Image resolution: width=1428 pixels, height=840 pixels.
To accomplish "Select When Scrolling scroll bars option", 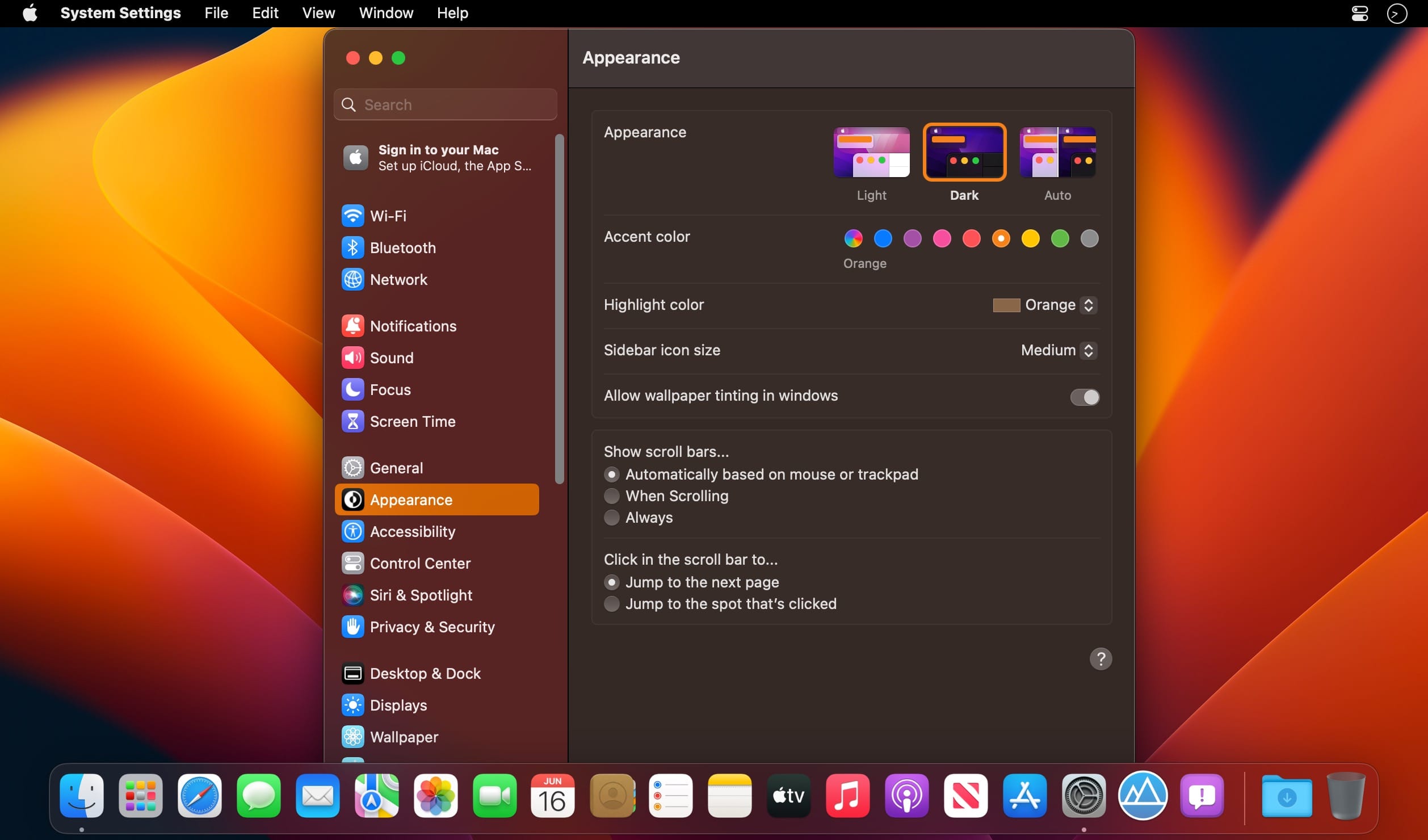I will pos(612,495).
